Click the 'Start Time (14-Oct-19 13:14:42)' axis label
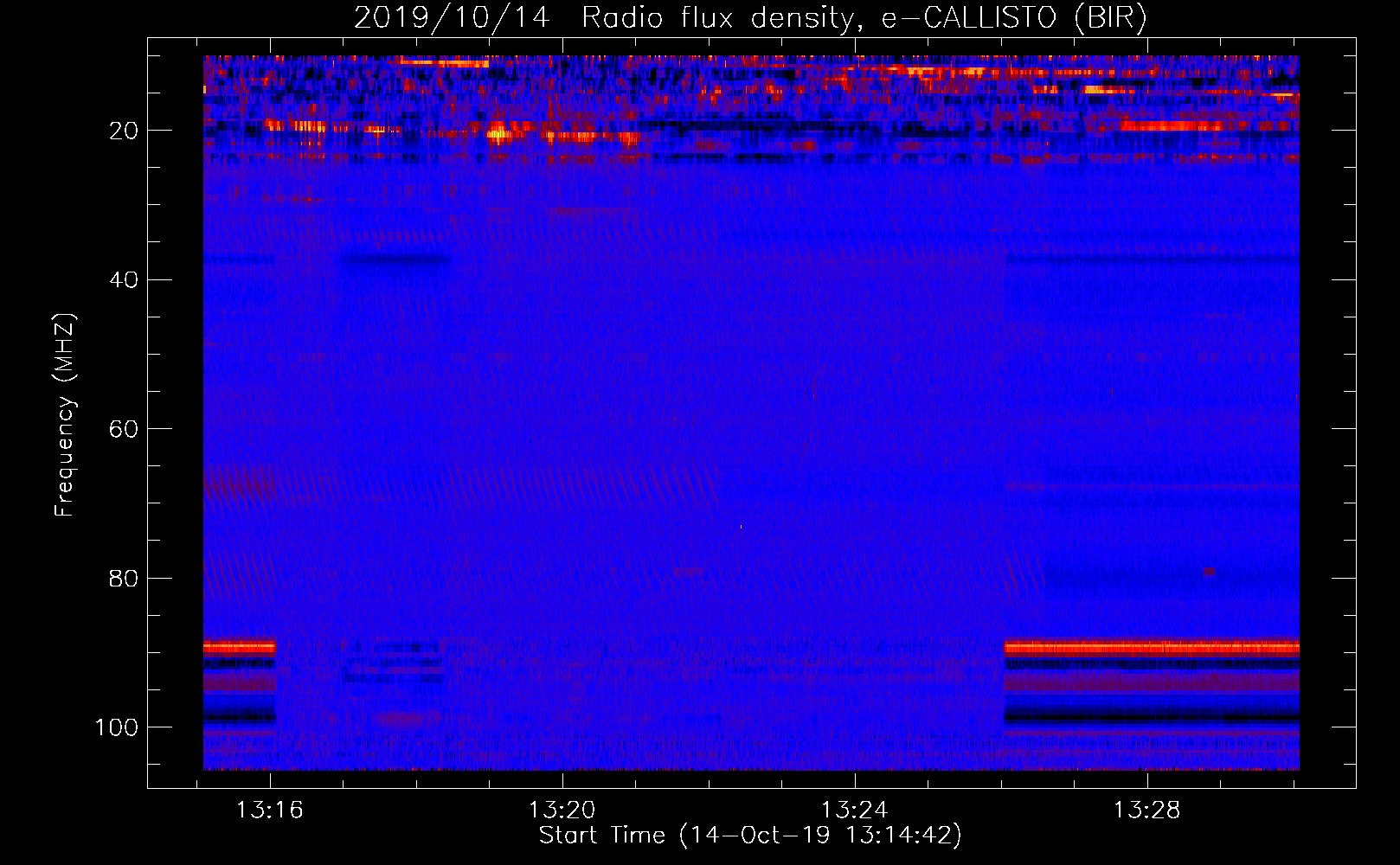Viewport: 1400px width, 865px height. (x=750, y=836)
